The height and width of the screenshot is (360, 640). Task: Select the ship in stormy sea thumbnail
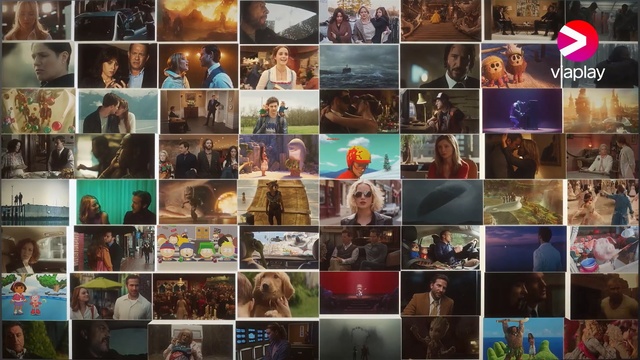point(359,67)
